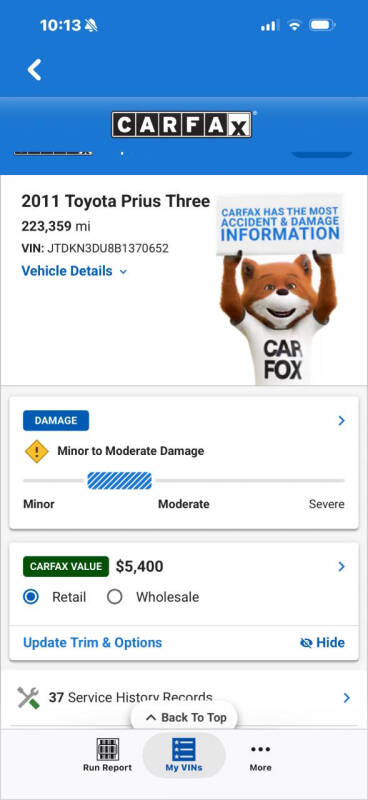The width and height of the screenshot is (368, 800).
Task: Select the Wholesale radio button
Action: [x=114, y=597]
